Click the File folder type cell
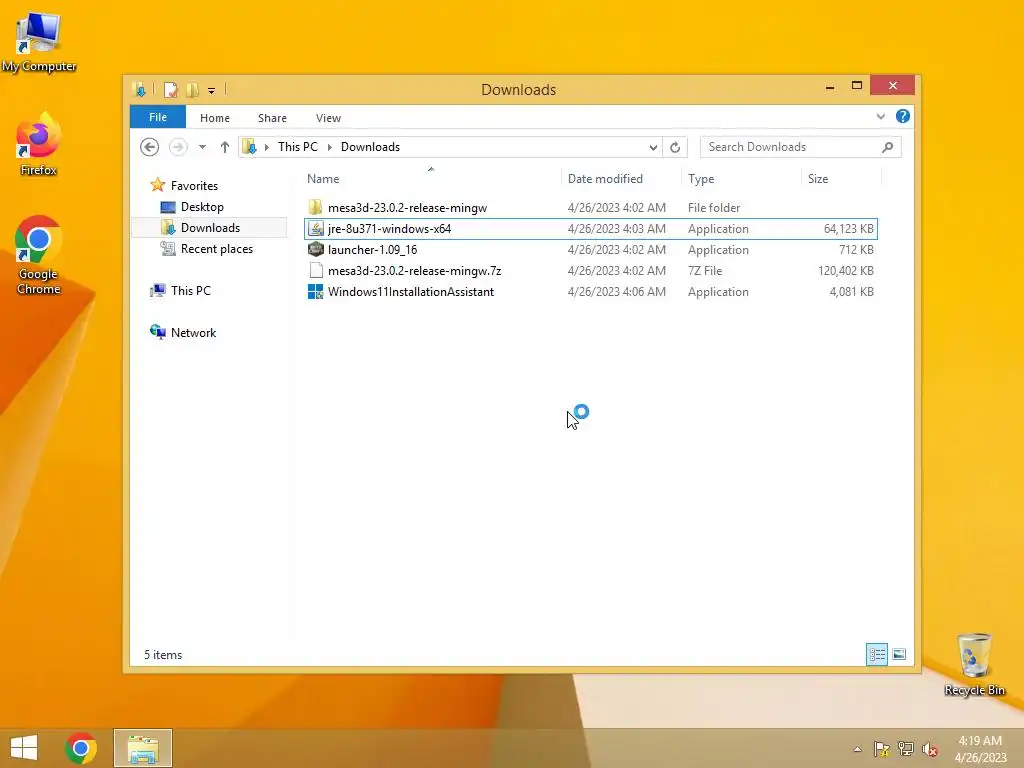 click(x=714, y=208)
